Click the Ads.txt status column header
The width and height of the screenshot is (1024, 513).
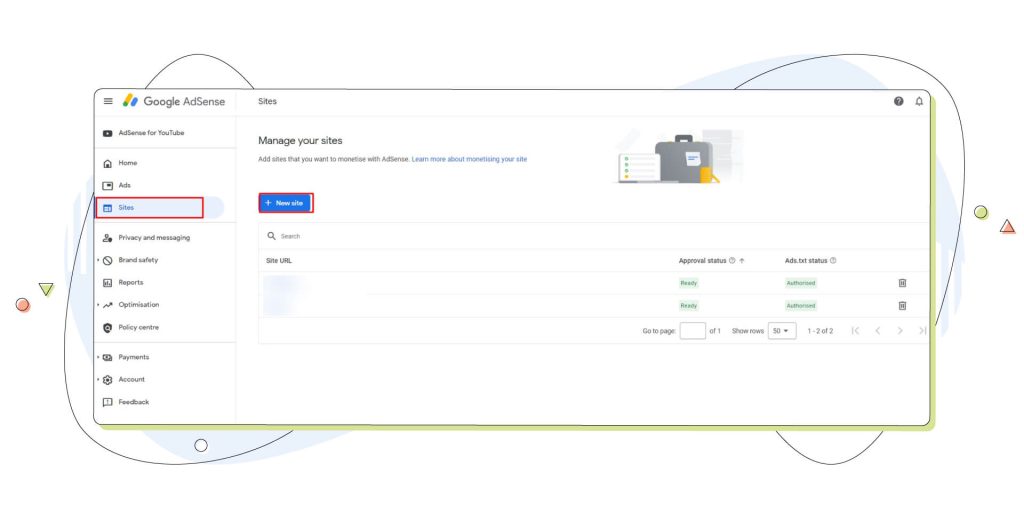click(806, 260)
